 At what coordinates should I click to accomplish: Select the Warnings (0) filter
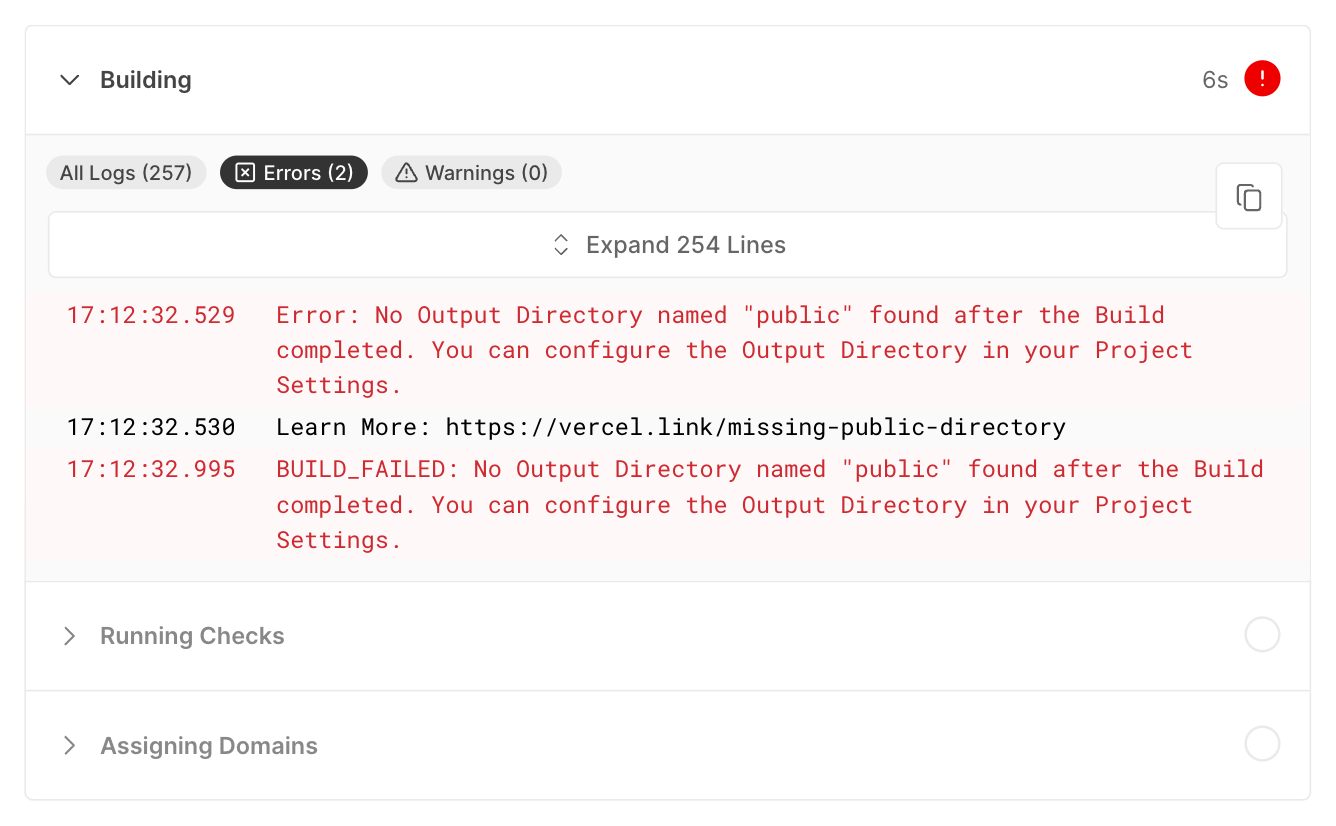click(x=471, y=173)
